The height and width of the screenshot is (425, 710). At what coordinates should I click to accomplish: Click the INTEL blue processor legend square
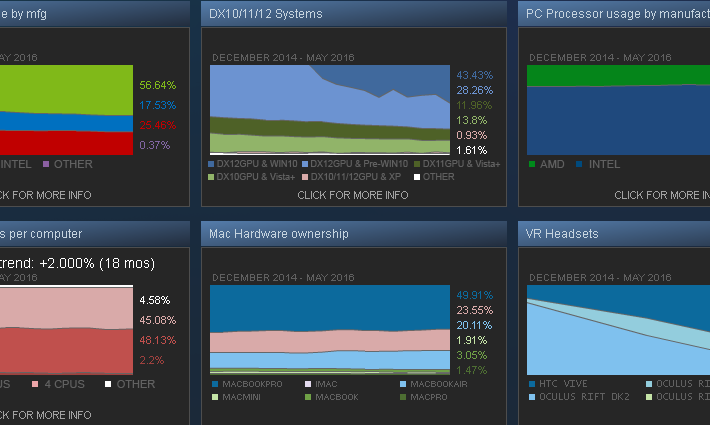point(579,164)
